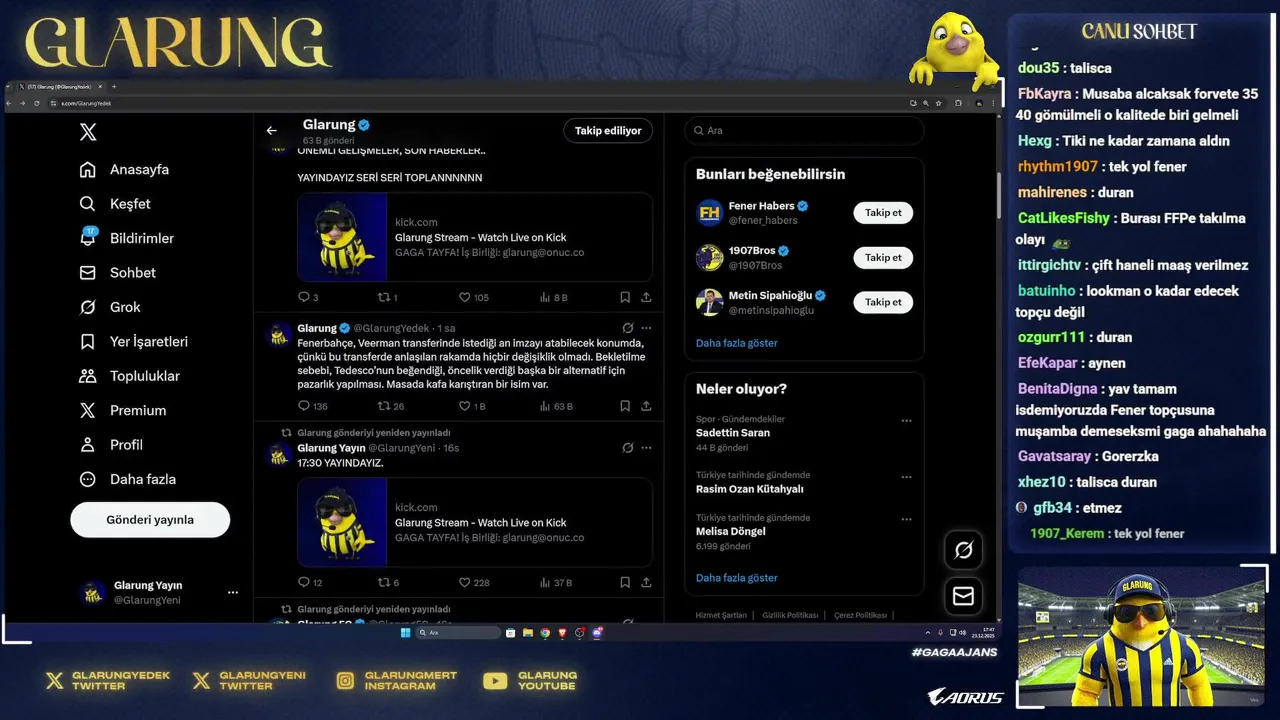The width and height of the screenshot is (1280, 720).
Task: Bookmark the first post with 105 likes
Action: 625,297
